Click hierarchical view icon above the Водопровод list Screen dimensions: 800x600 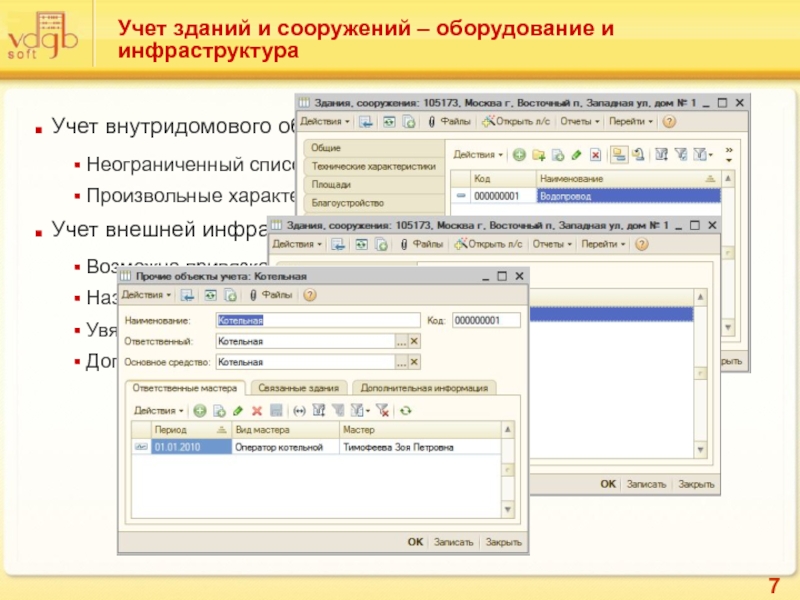619,155
